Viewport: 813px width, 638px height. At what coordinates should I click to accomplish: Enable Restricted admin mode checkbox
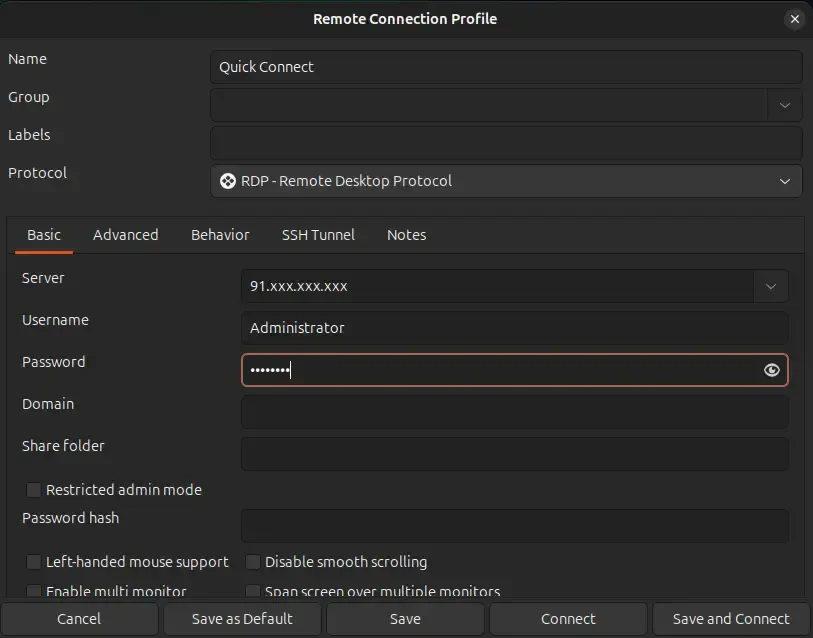(34, 490)
